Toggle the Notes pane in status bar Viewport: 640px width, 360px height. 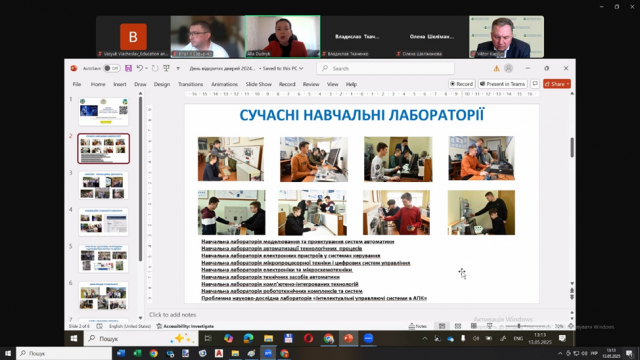point(418,326)
